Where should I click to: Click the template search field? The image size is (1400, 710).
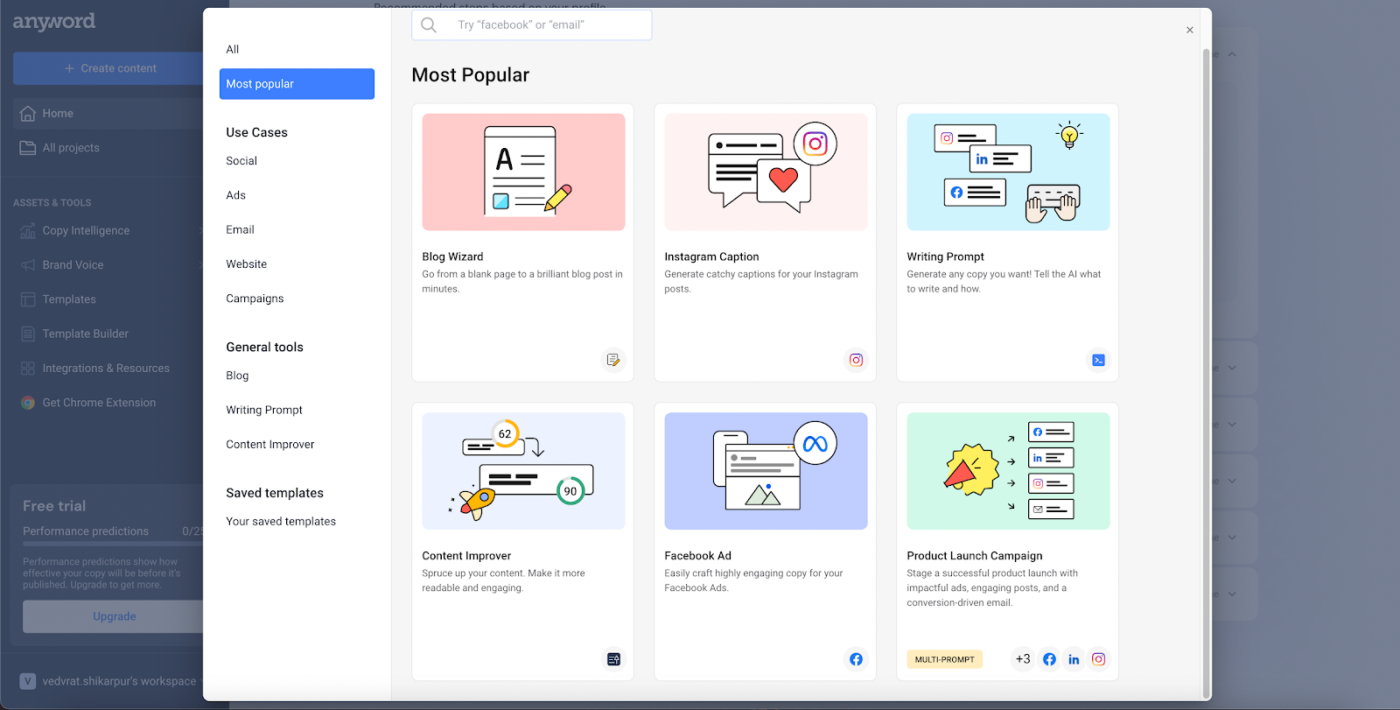532,25
